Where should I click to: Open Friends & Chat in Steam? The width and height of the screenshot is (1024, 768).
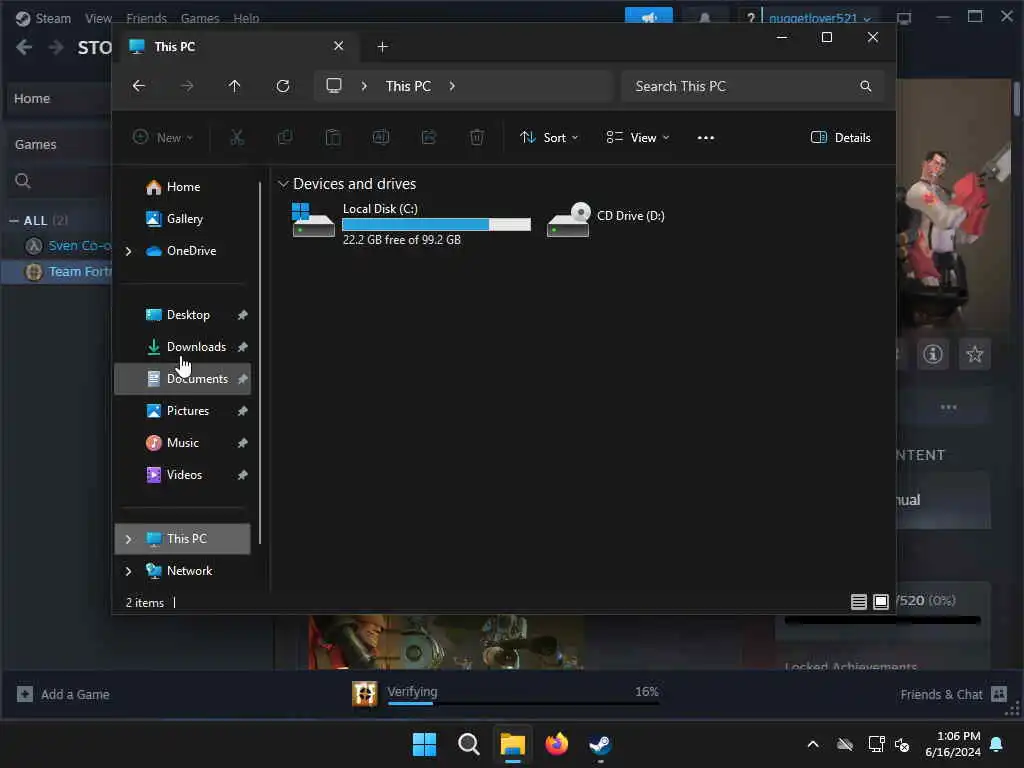click(x=953, y=694)
